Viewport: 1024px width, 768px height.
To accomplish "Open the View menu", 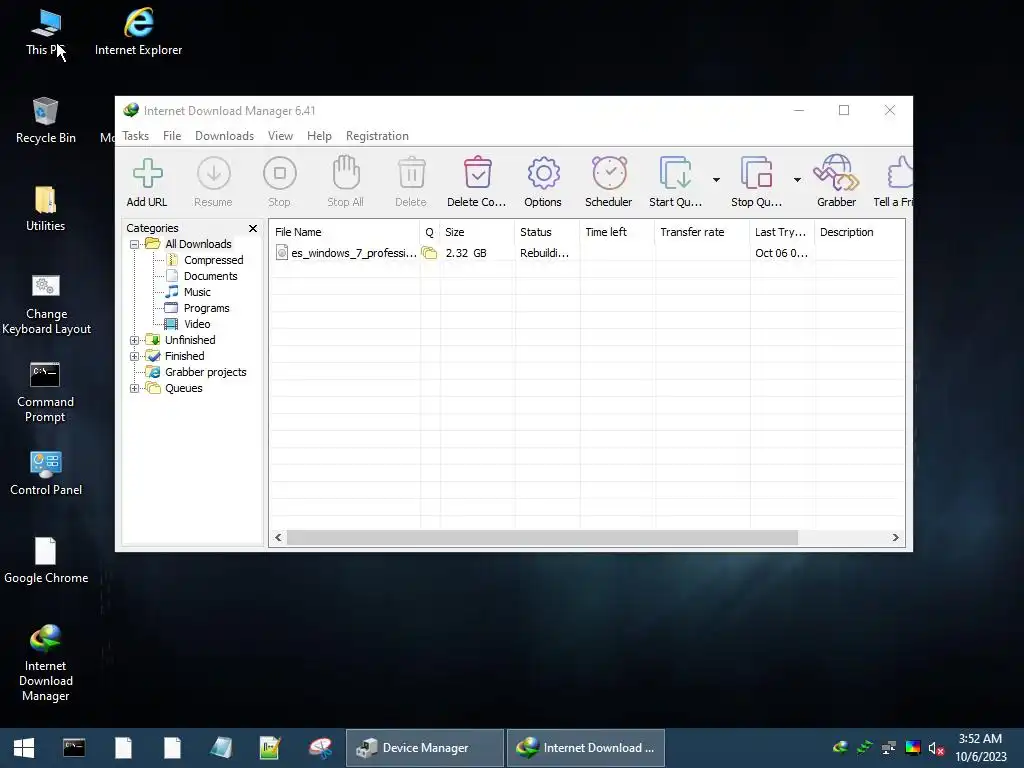I will point(280,136).
